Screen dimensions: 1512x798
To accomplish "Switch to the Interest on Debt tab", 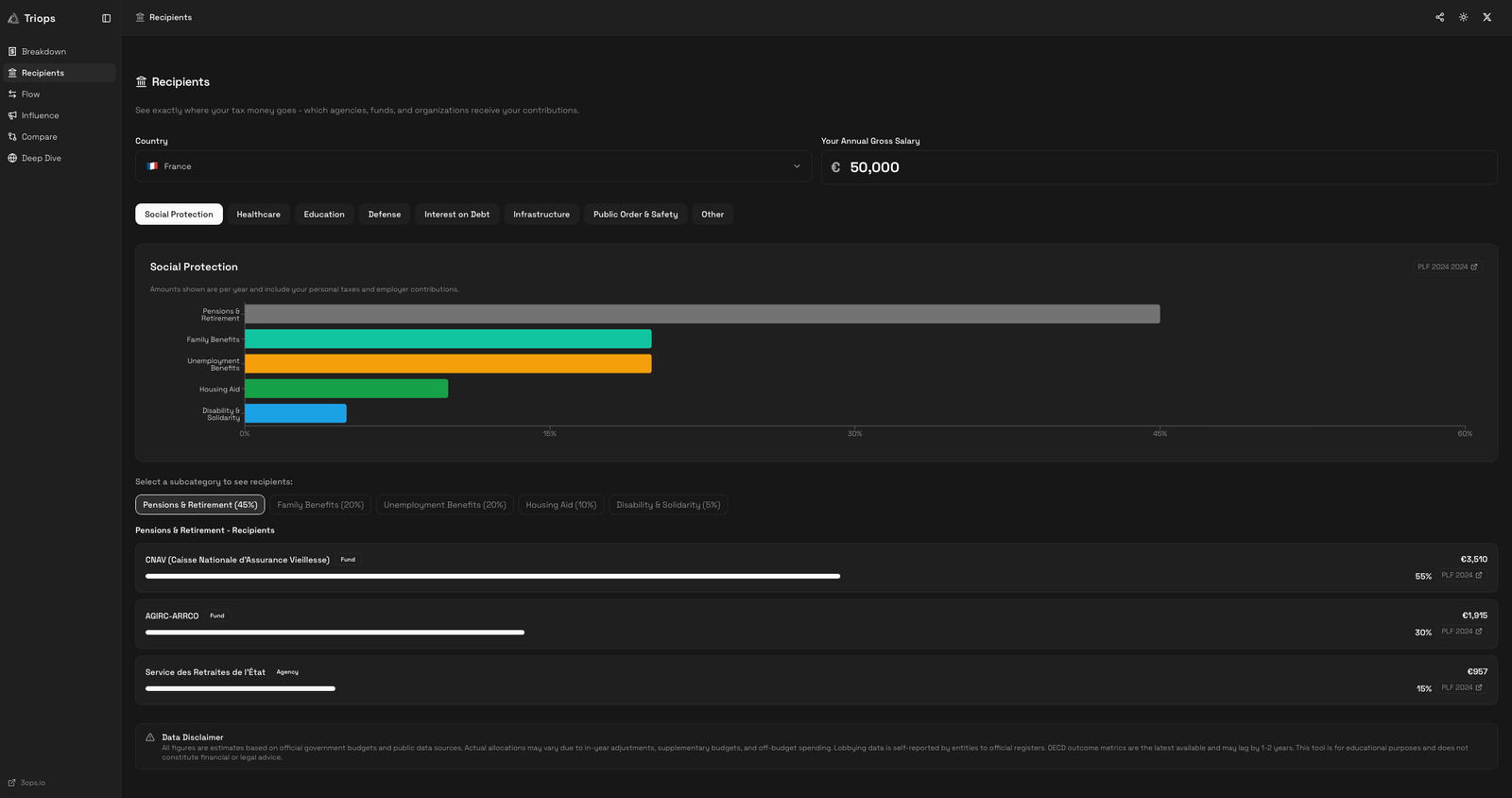I will (x=456, y=215).
